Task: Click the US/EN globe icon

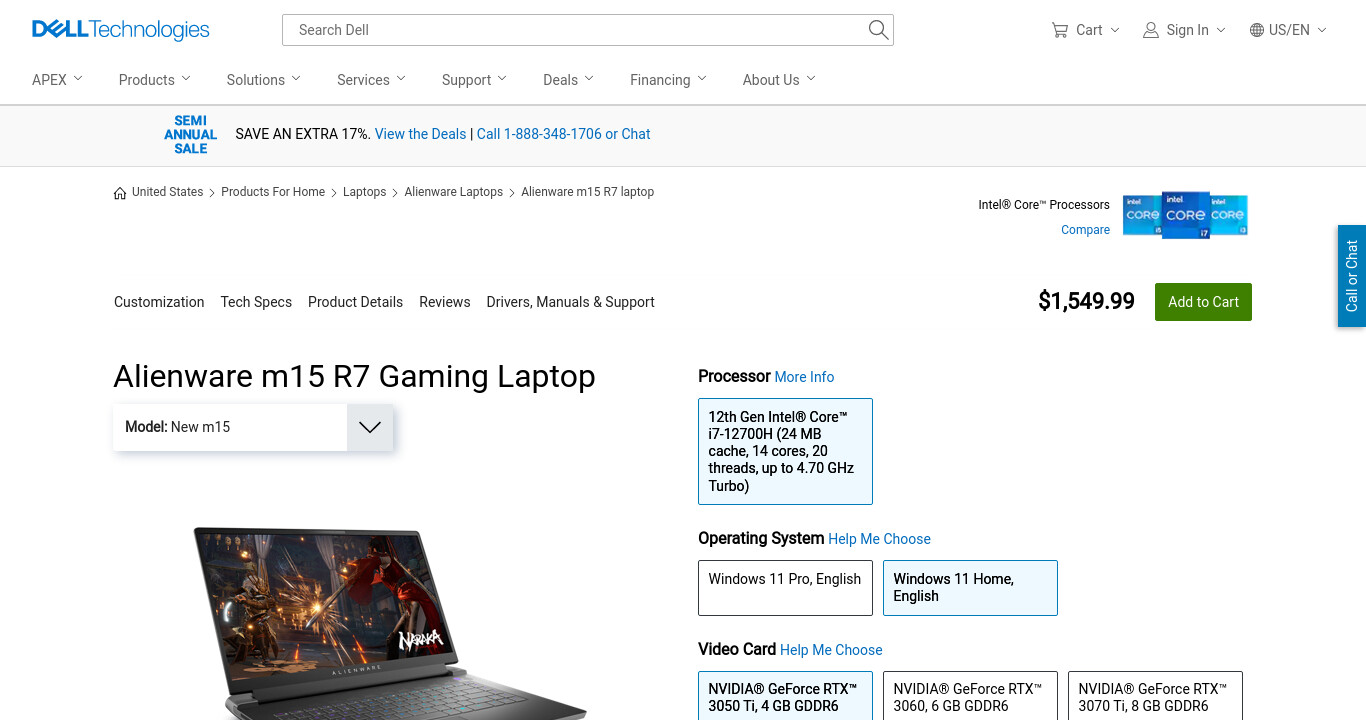Action: click(1257, 30)
